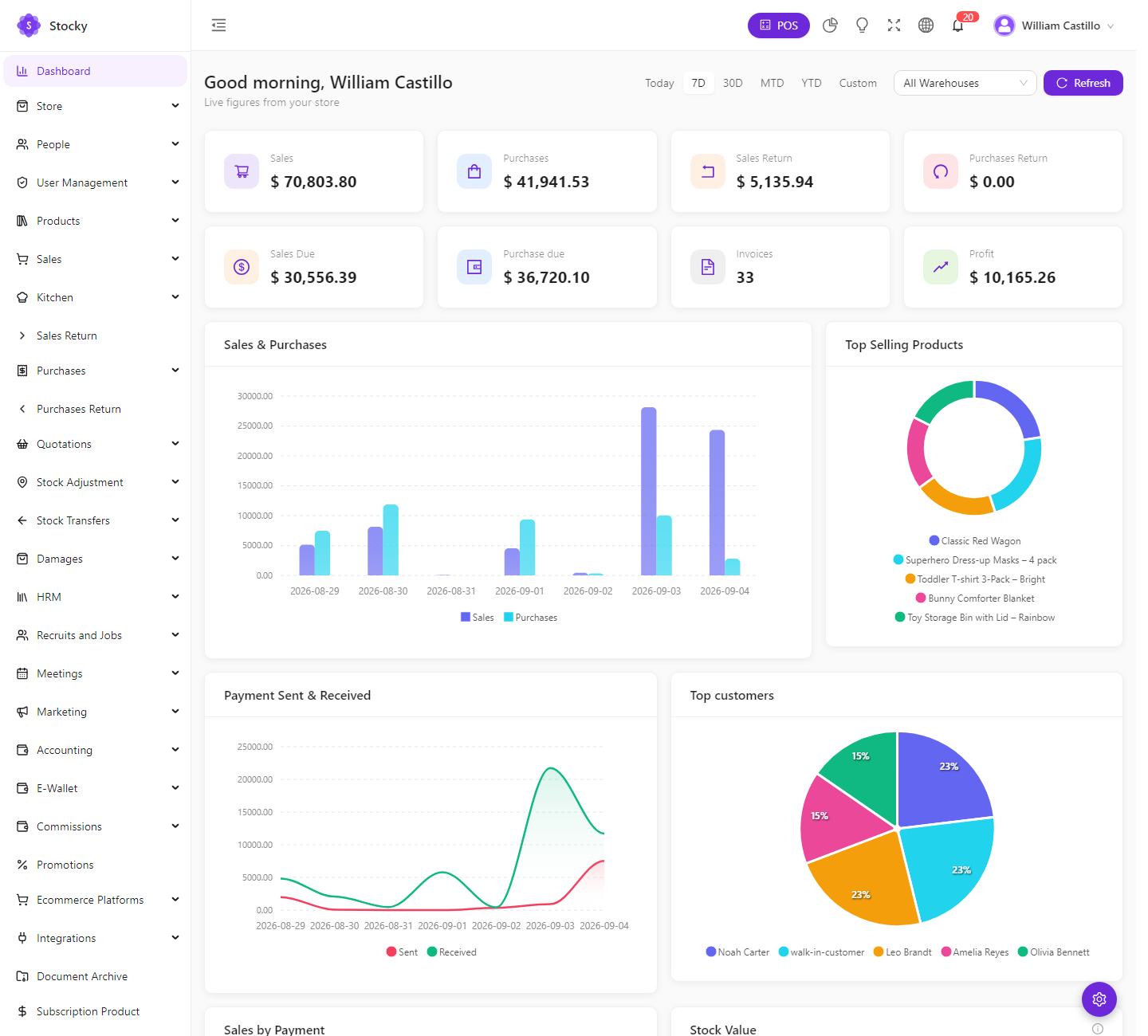Image resolution: width=1148 pixels, height=1036 pixels.
Task: Click the Sales cart icon in the Sales card
Action: (x=242, y=171)
